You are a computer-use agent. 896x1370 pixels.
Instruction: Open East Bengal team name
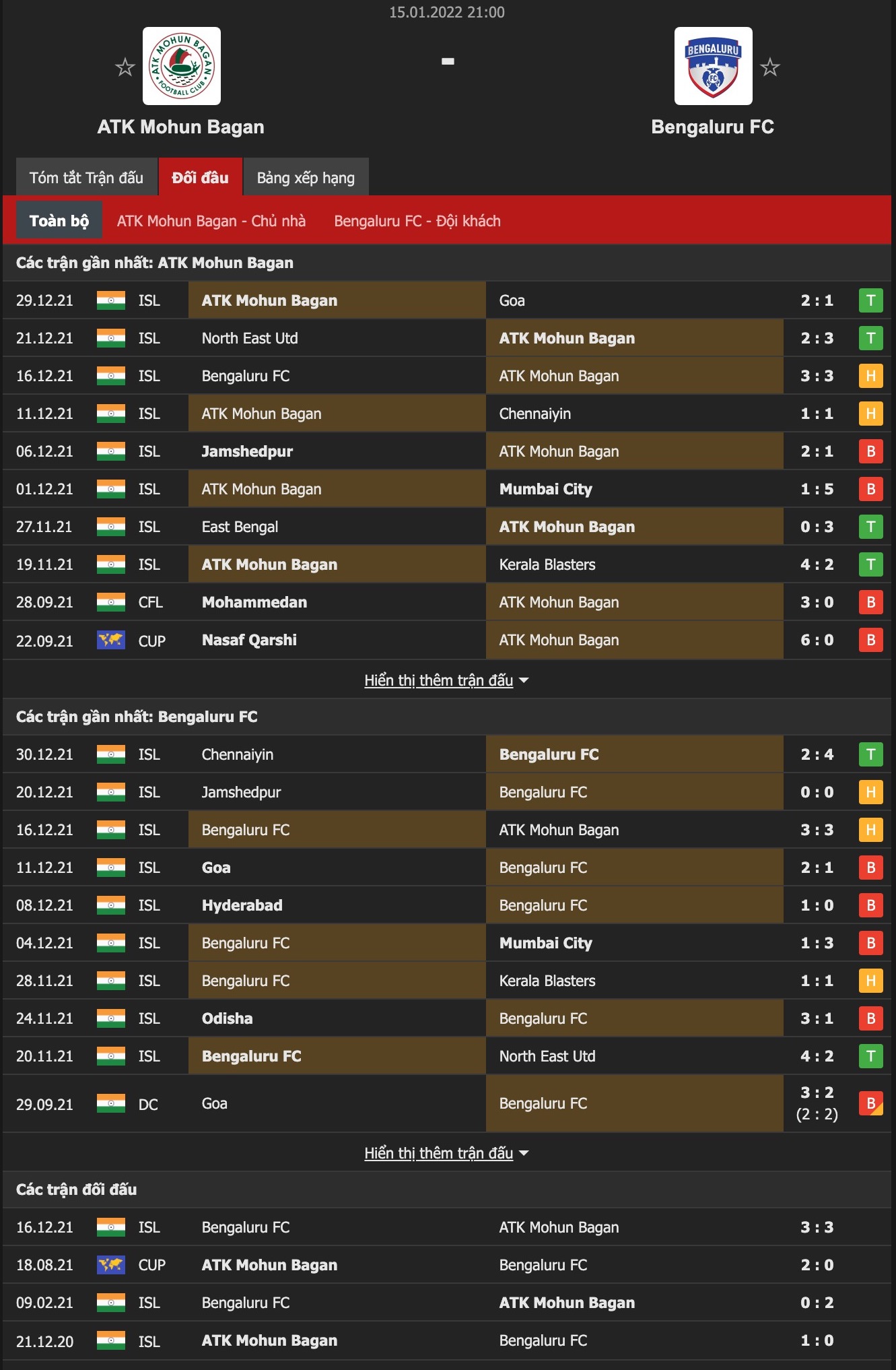click(x=240, y=527)
